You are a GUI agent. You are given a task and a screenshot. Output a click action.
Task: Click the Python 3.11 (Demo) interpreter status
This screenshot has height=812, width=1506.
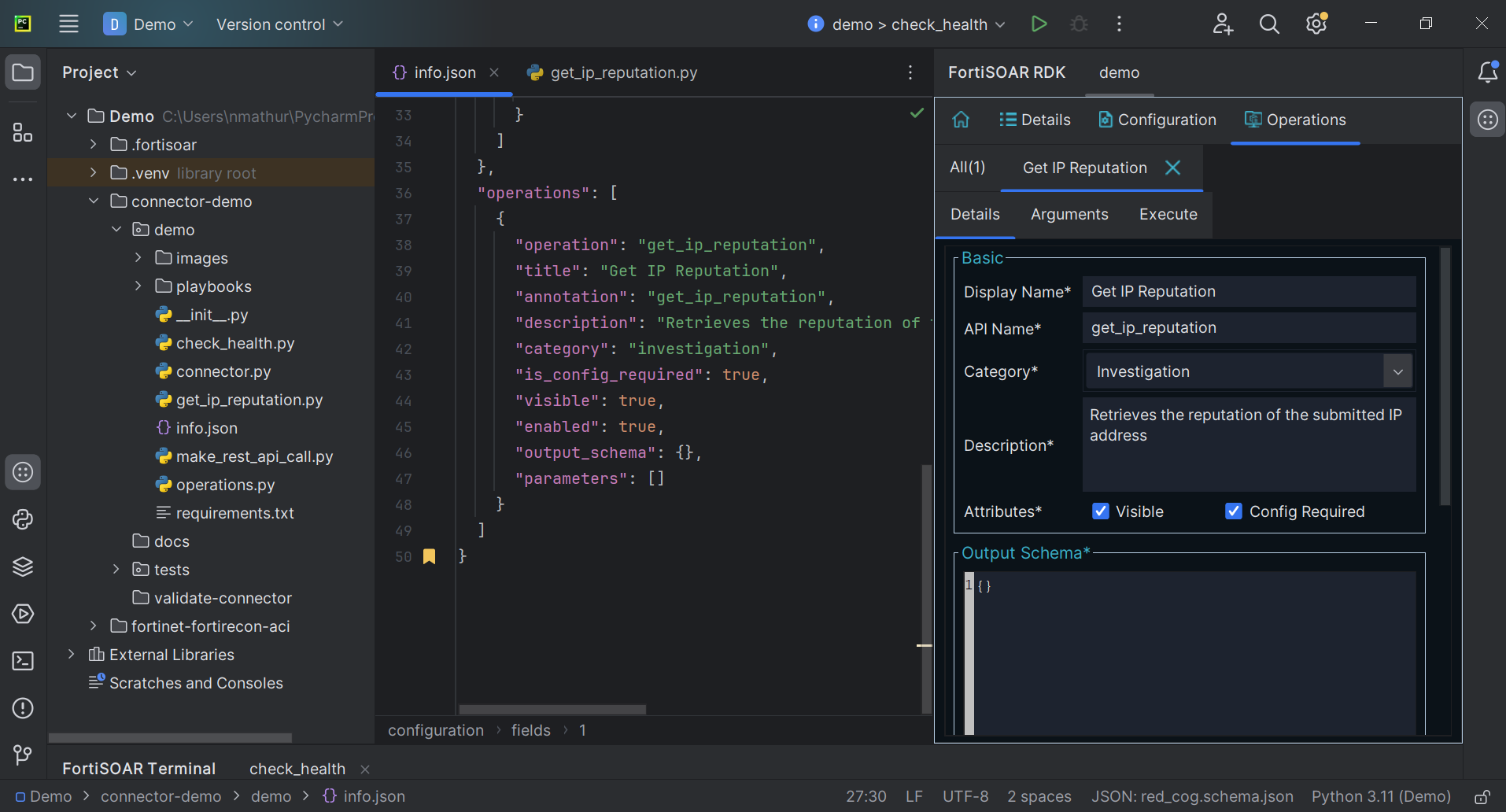pyautogui.click(x=1381, y=796)
